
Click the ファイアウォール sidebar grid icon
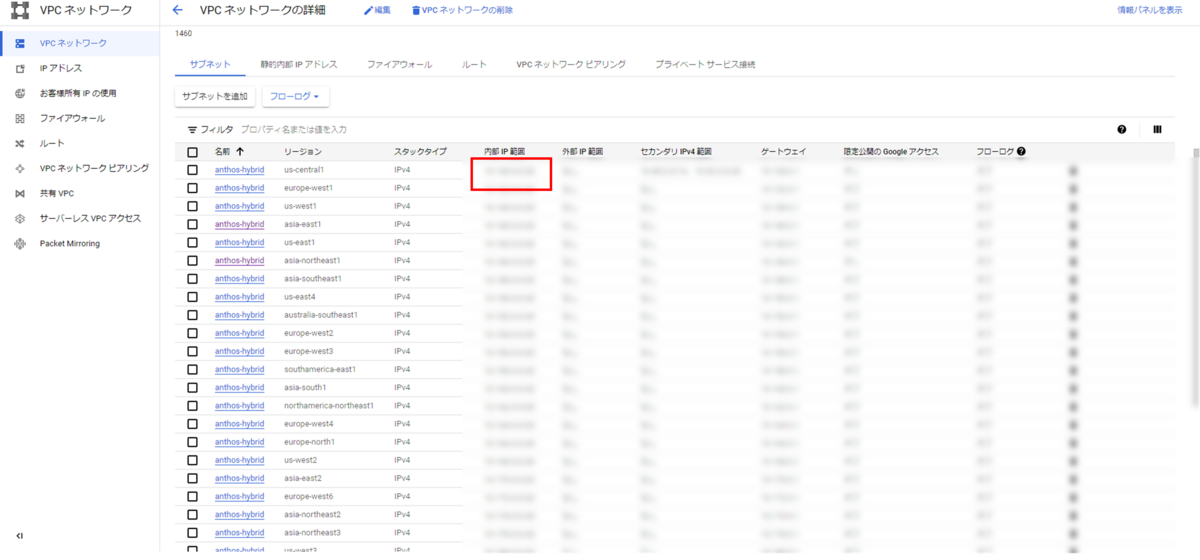pos(19,118)
